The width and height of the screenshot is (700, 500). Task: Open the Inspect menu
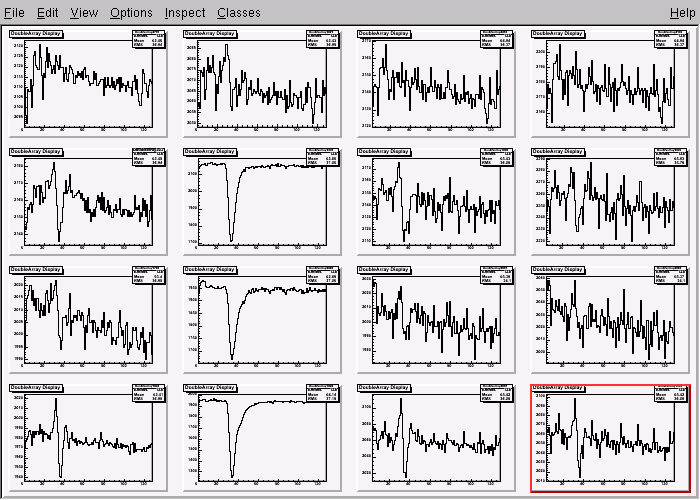click(x=185, y=12)
